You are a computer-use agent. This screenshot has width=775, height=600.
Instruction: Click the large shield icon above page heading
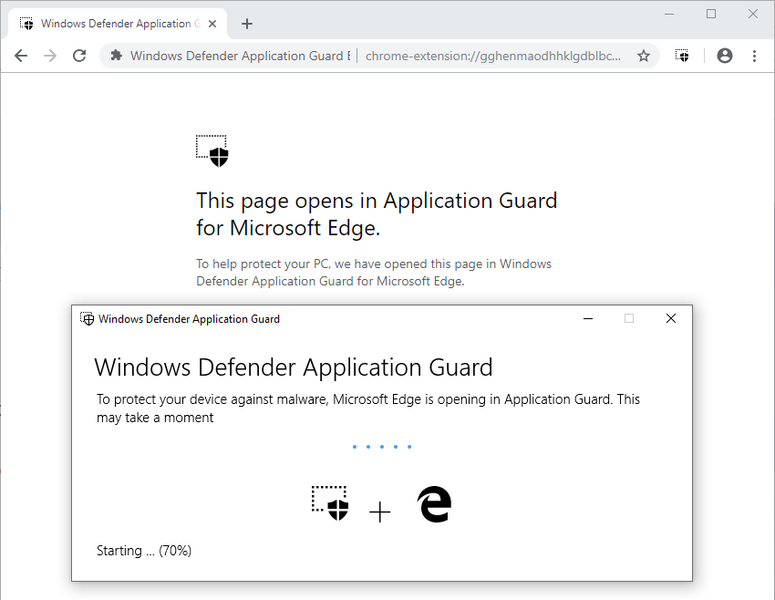[212, 151]
